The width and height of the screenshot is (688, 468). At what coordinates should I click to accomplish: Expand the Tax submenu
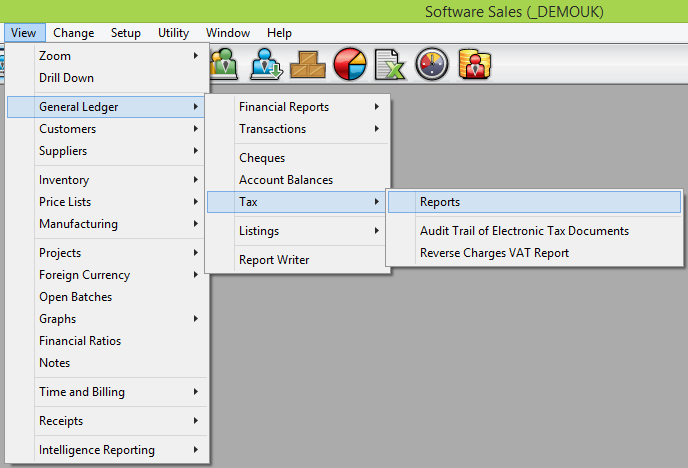point(296,202)
